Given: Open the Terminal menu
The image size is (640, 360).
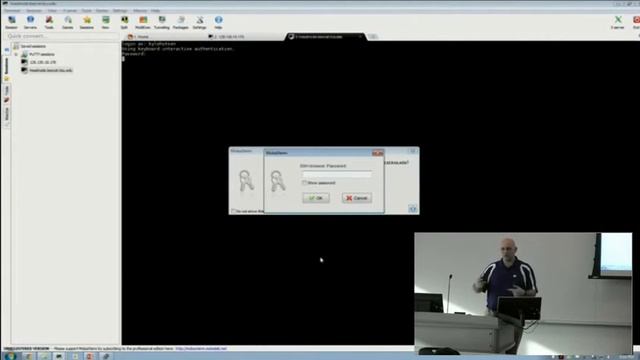Looking at the screenshot, I should pyautogui.click(x=12, y=11).
